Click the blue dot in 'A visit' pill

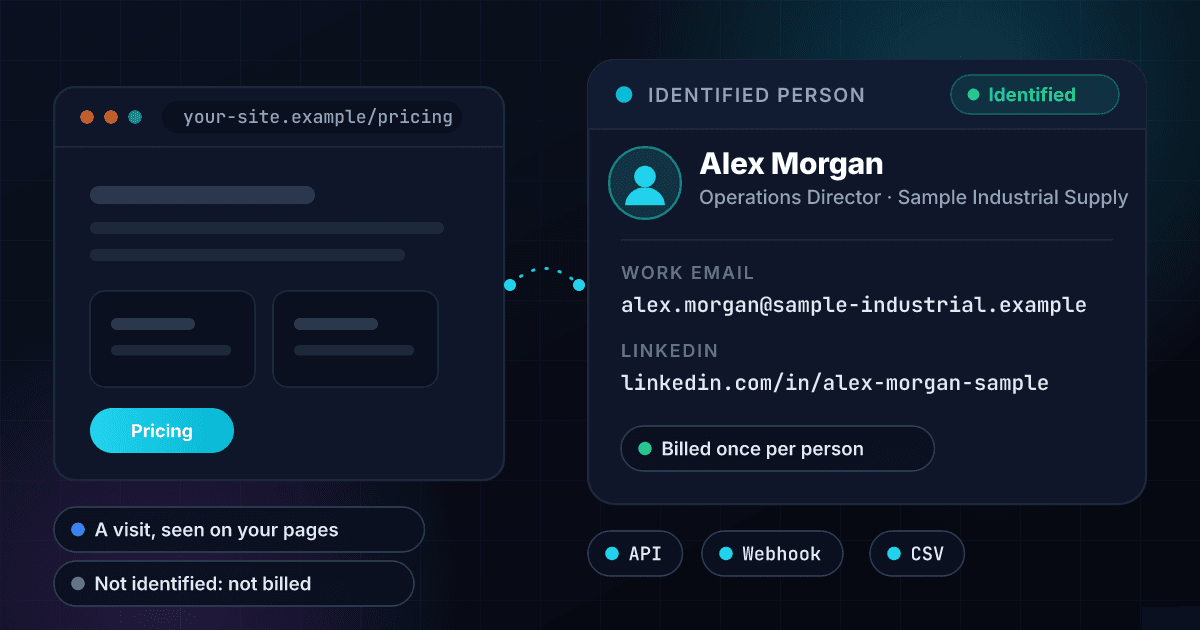[78, 530]
